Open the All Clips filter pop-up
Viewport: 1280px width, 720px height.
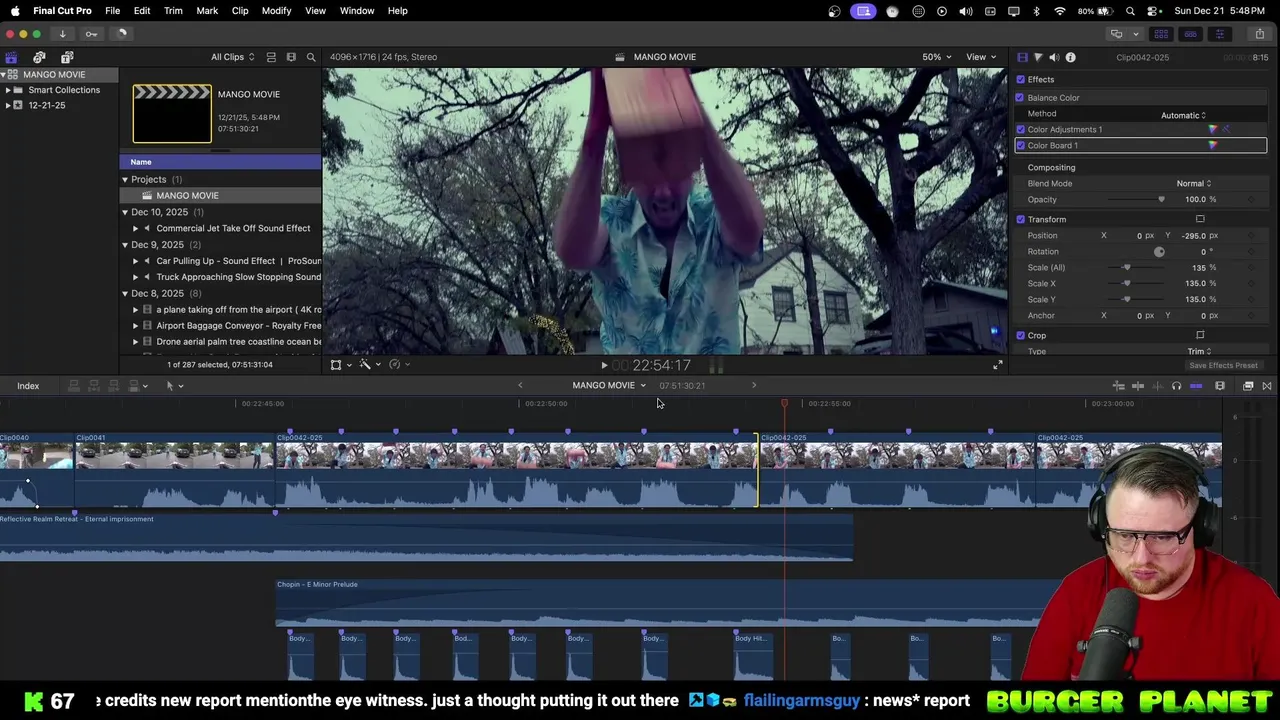coord(232,57)
